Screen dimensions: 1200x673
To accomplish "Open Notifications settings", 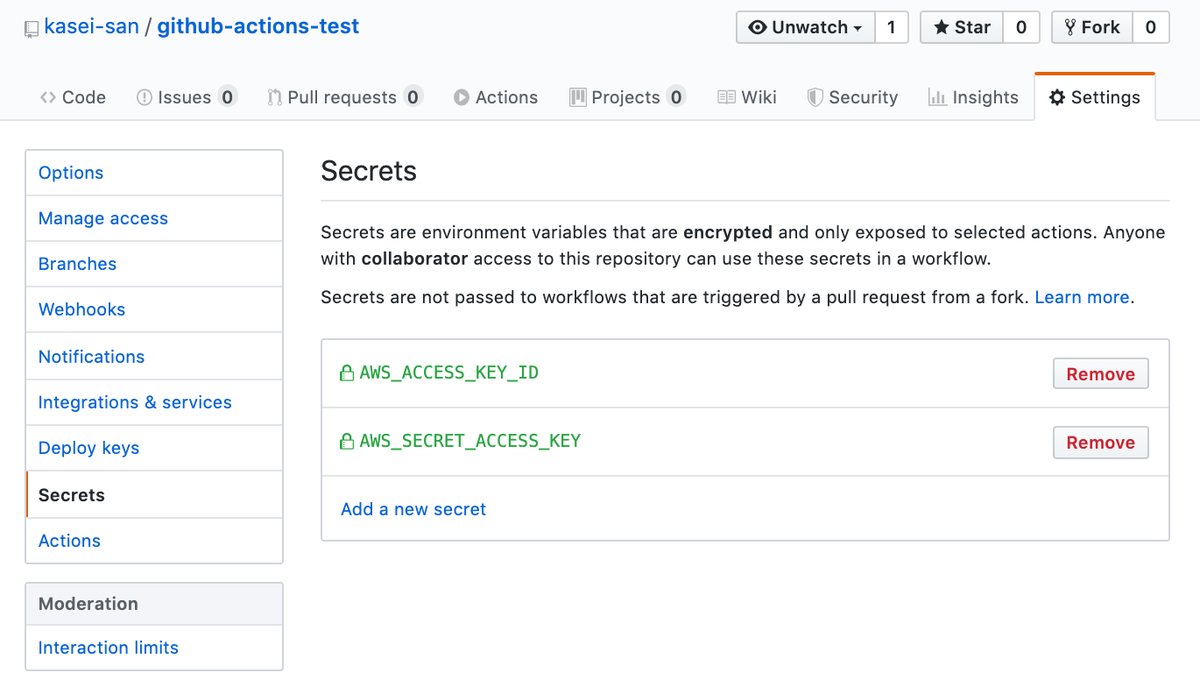I will [x=154, y=356].
